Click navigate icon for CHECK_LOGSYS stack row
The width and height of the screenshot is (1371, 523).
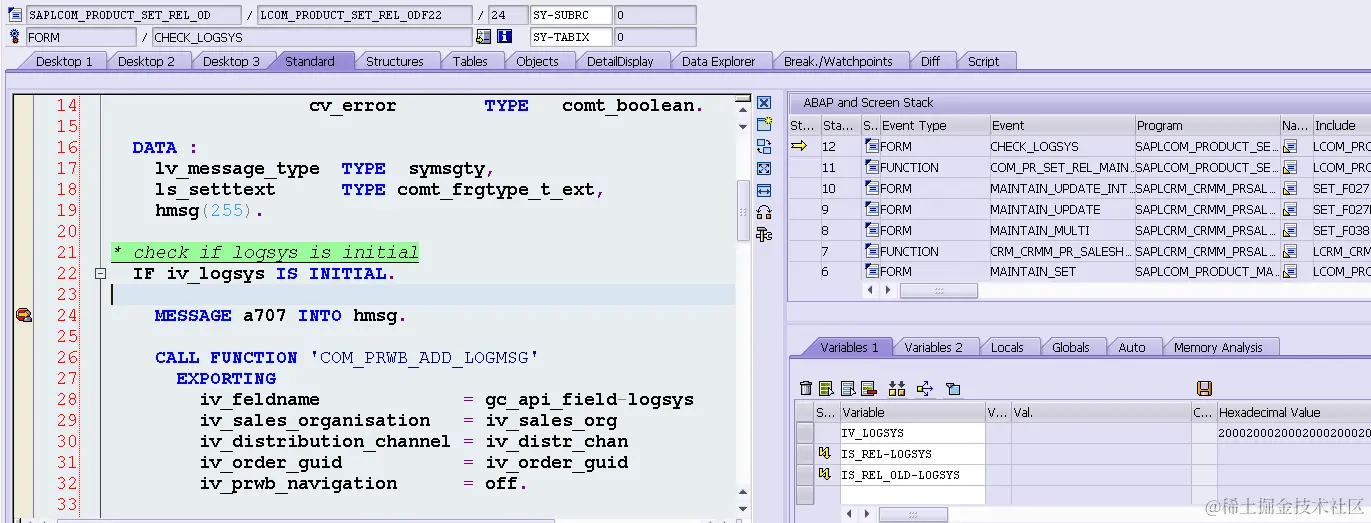pyautogui.click(x=1290, y=147)
